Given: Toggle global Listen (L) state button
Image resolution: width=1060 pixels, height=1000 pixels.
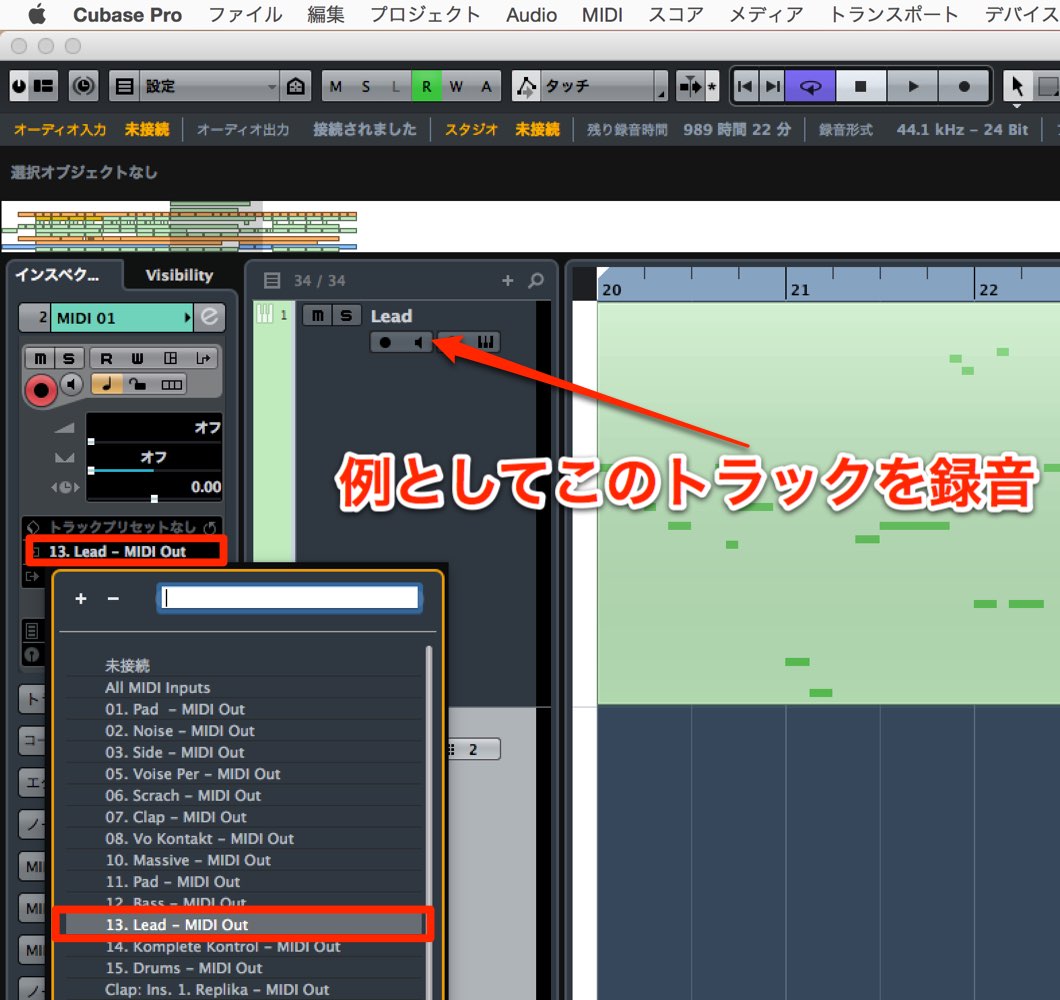Looking at the screenshot, I should 396,86.
